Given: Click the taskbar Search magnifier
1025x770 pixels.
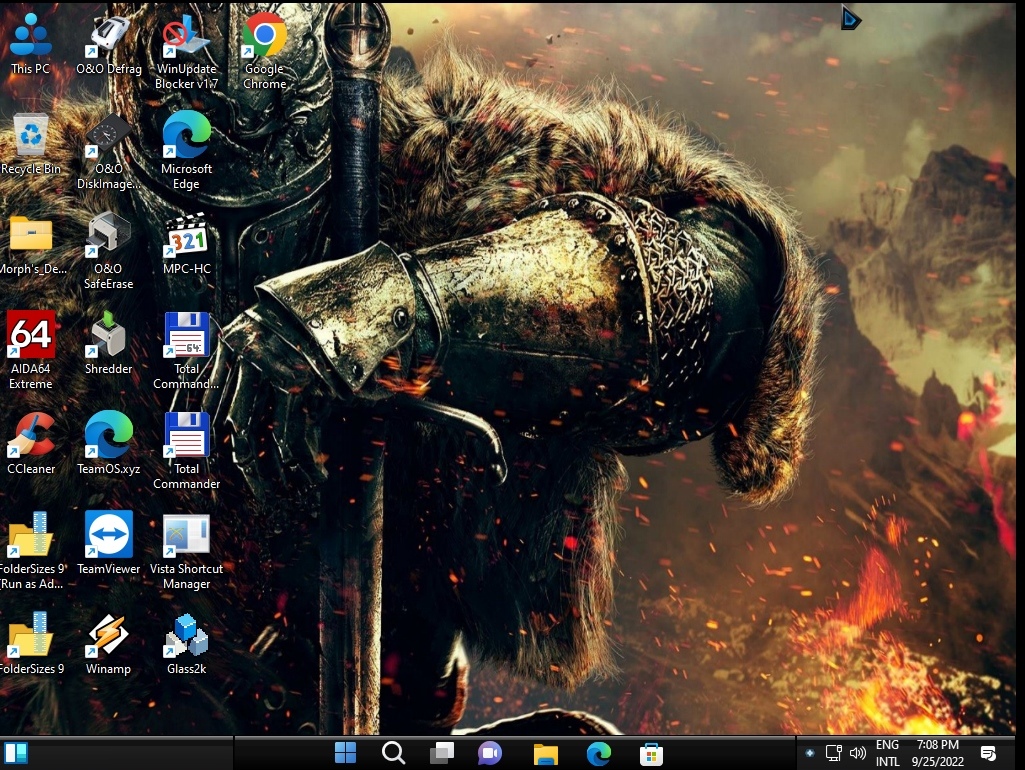Looking at the screenshot, I should coord(393,753).
